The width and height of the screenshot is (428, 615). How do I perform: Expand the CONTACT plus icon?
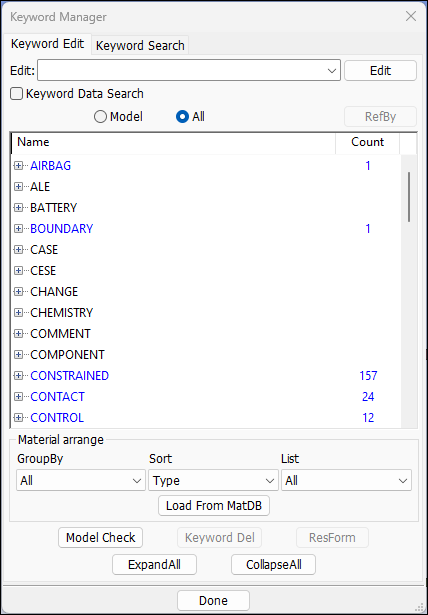pos(18,397)
